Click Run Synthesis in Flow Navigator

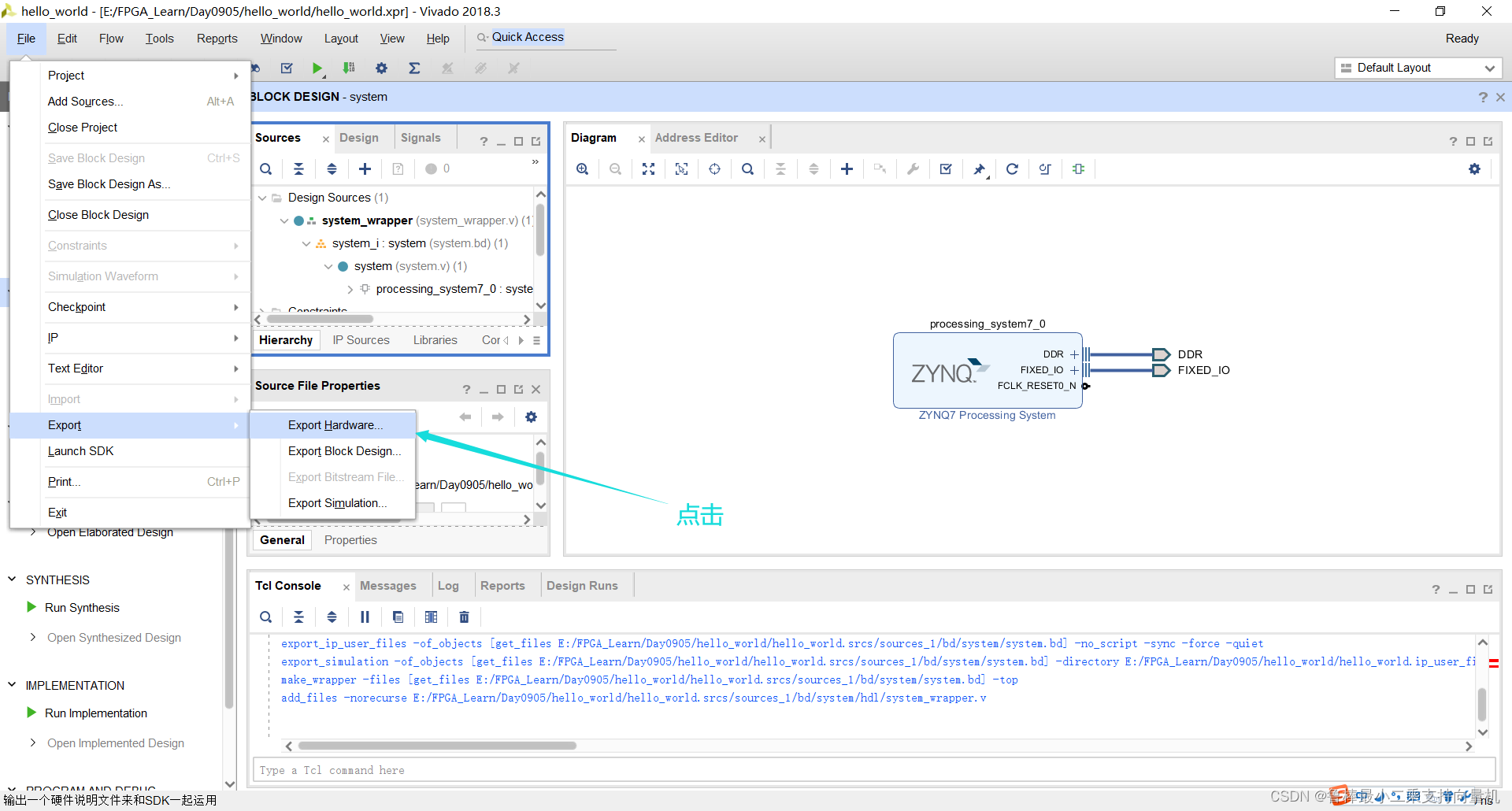(x=82, y=608)
